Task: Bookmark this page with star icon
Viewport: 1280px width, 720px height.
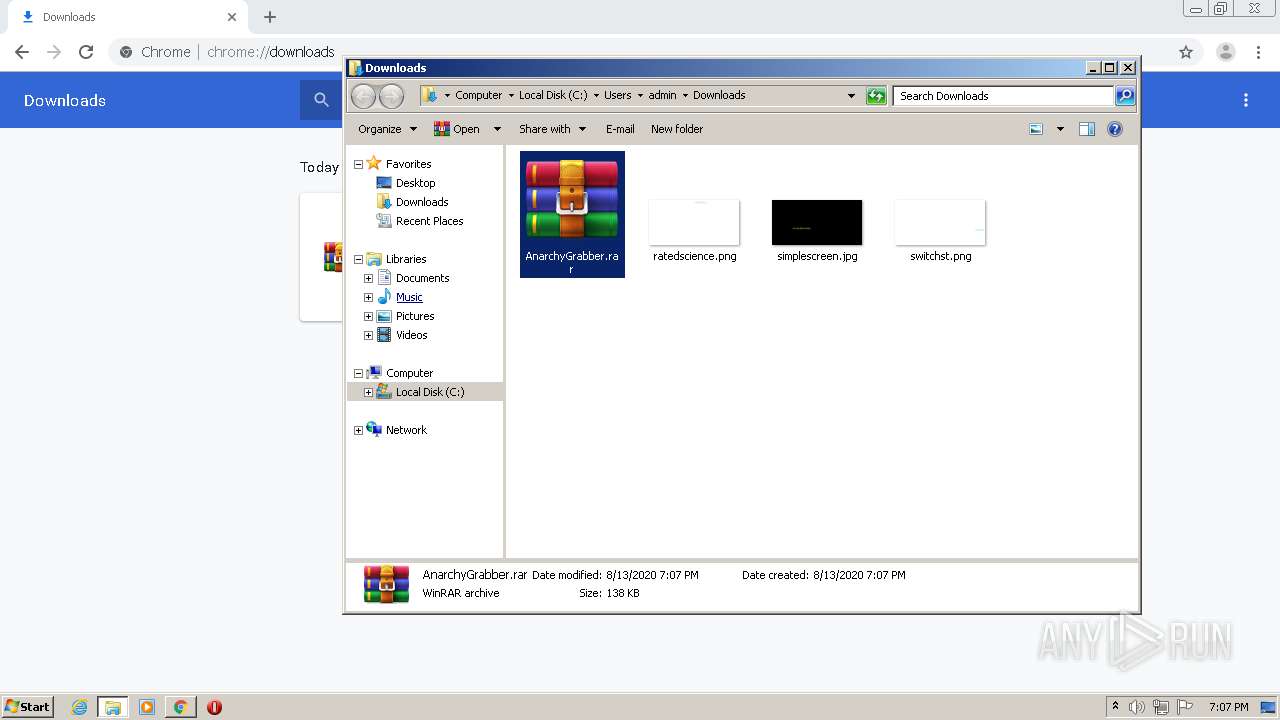Action: [x=1186, y=52]
